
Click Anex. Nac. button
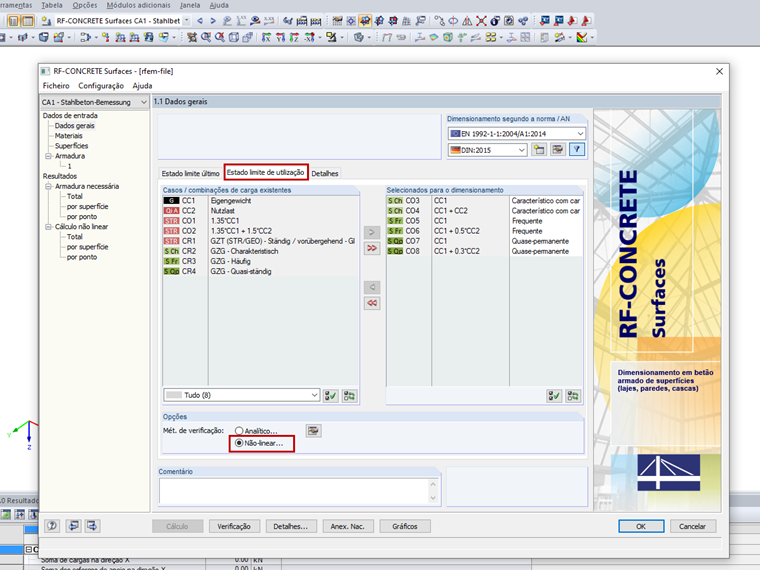[x=348, y=526]
